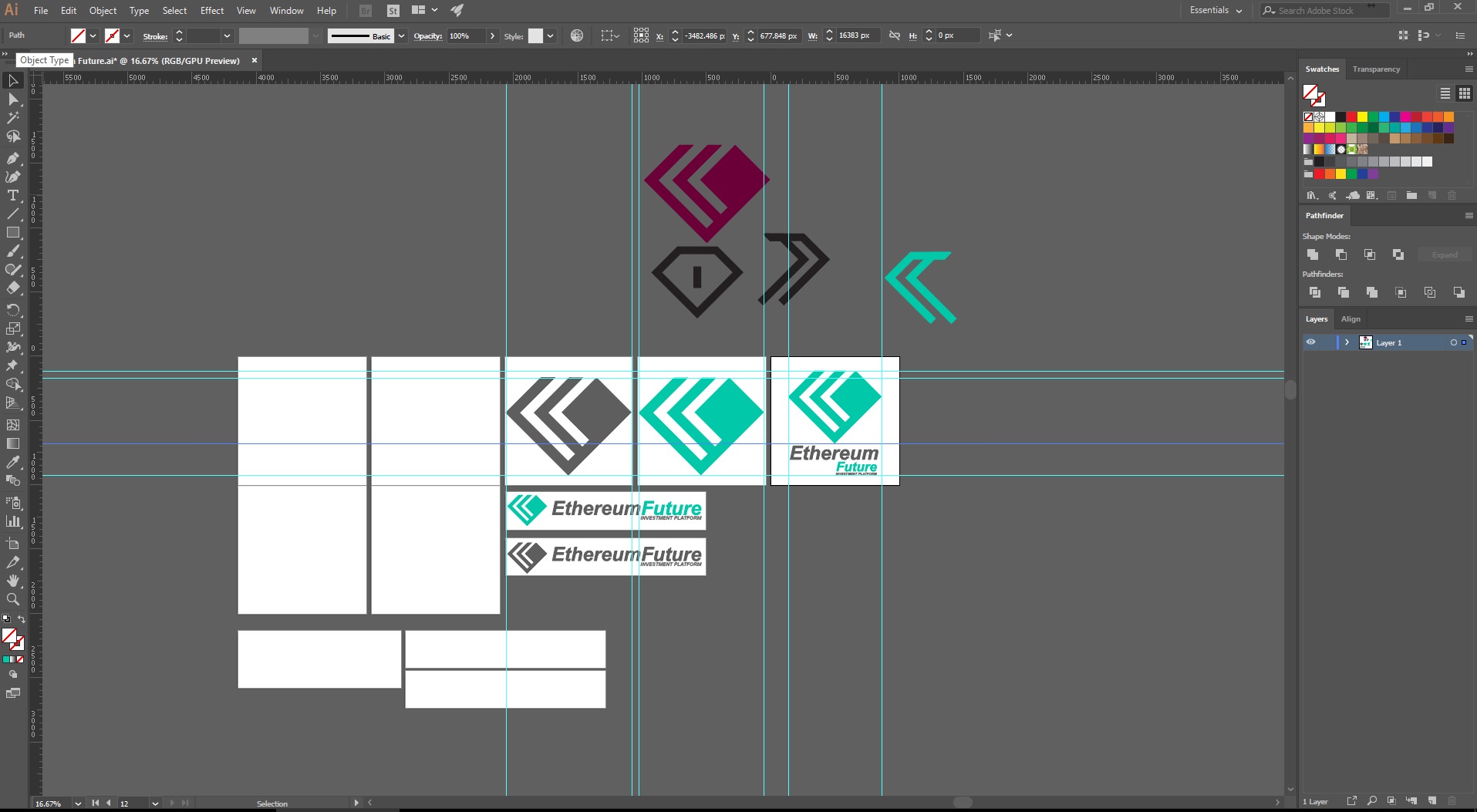Open zoom level dropdown at 16.67%
1477x812 pixels.
78,803
